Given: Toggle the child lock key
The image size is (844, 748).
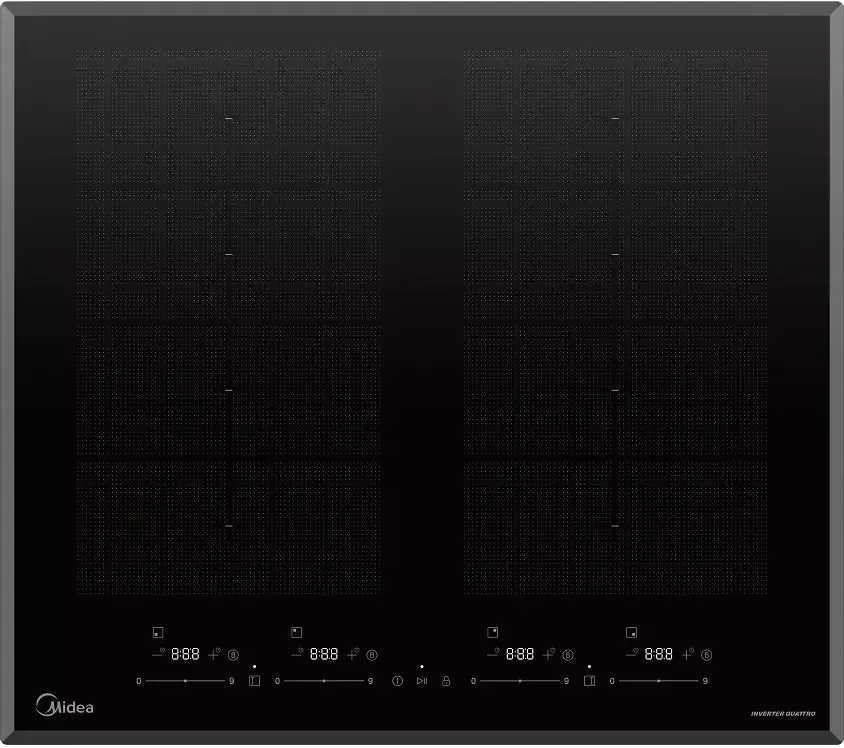Looking at the screenshot, I should tap(446, 681).
